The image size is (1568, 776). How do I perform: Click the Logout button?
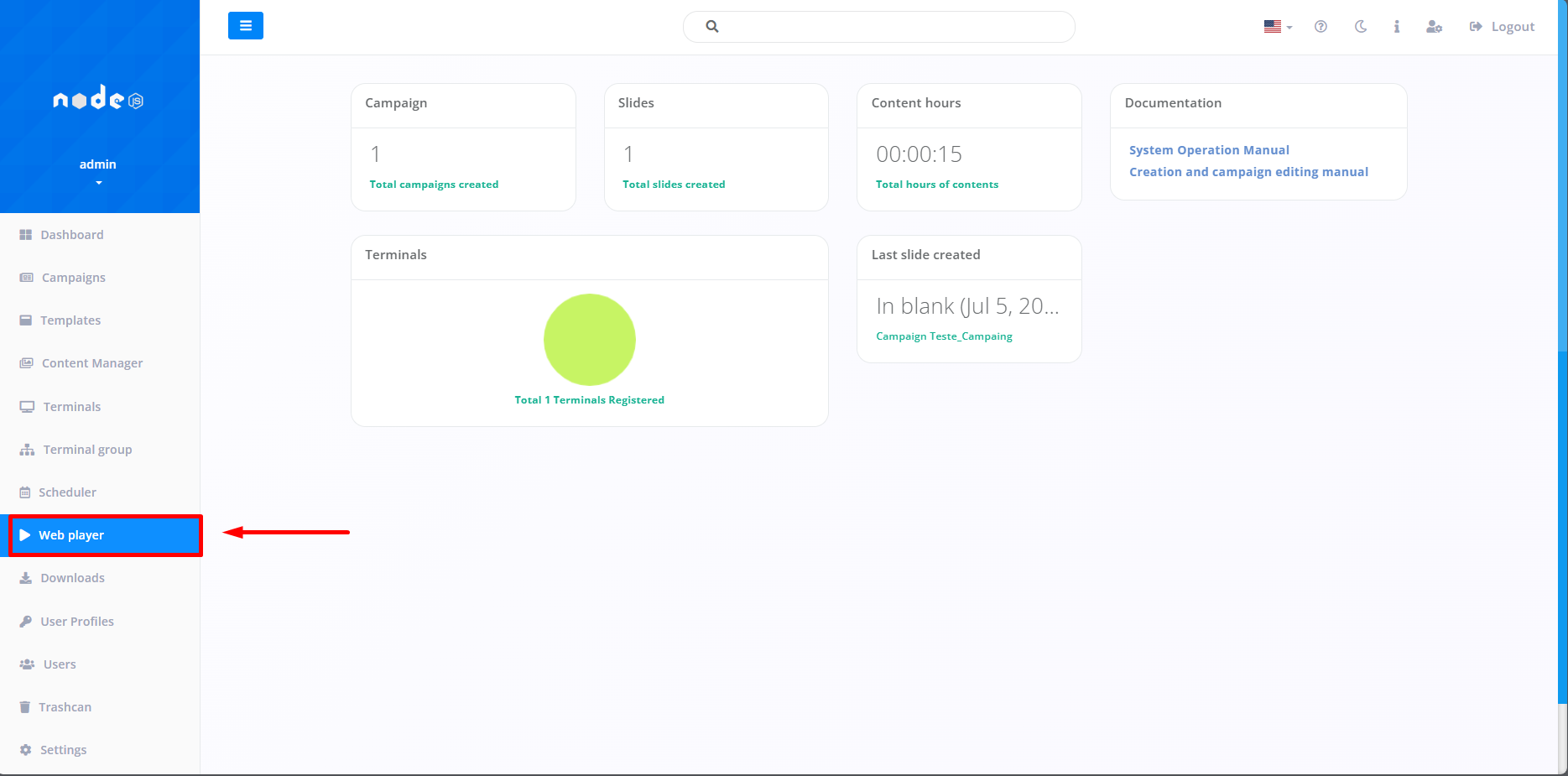pos(1502,27)
